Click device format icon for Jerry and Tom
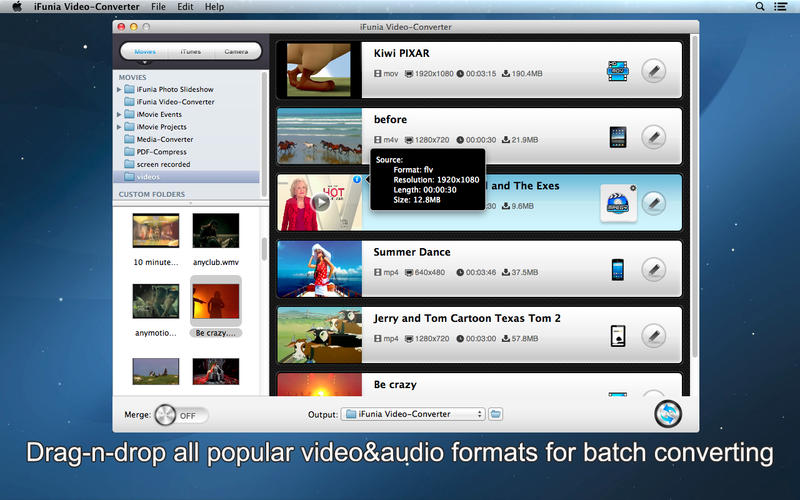The image size is (800, 500). [618, 335]
